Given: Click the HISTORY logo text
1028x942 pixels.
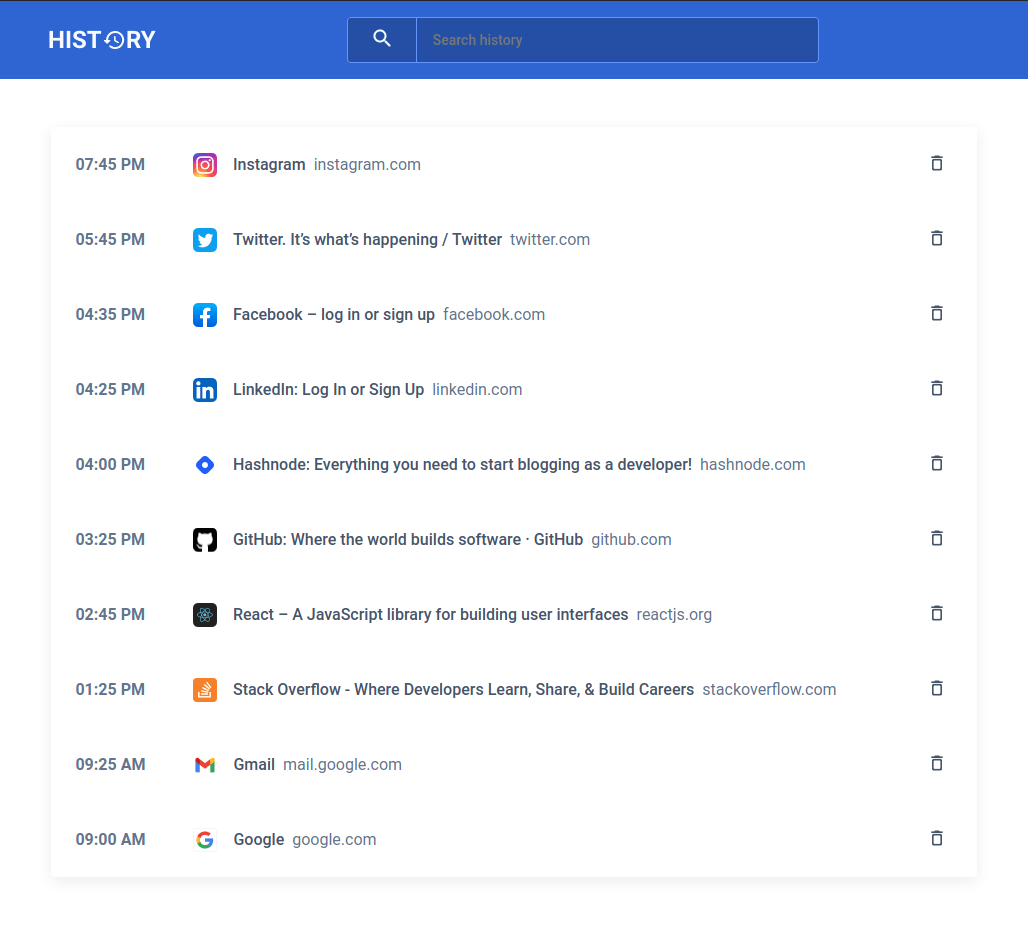Looking at the screenshot, I should (101, 39).
